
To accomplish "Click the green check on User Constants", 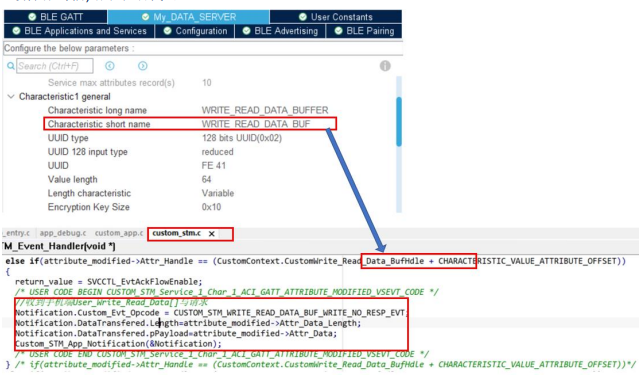I will [303, 17].
